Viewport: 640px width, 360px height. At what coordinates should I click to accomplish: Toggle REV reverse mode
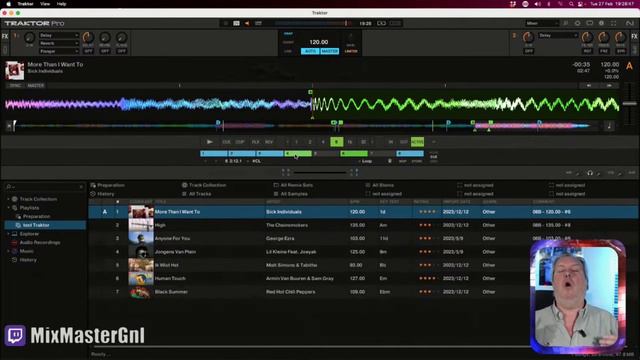pos(269,142)
